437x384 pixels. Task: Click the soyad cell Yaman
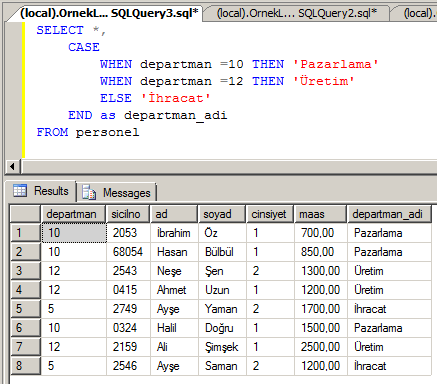222,309
